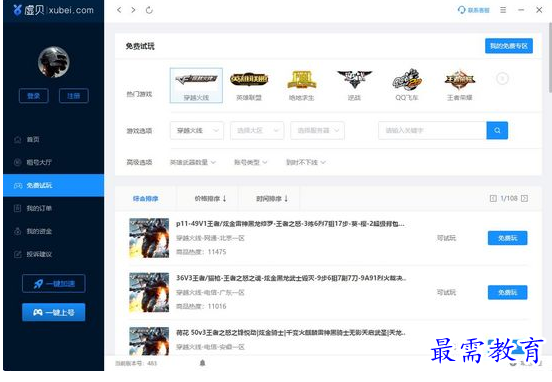
Task: Open 首页 home in the sidebar
Action: click(x=54, y=139)
